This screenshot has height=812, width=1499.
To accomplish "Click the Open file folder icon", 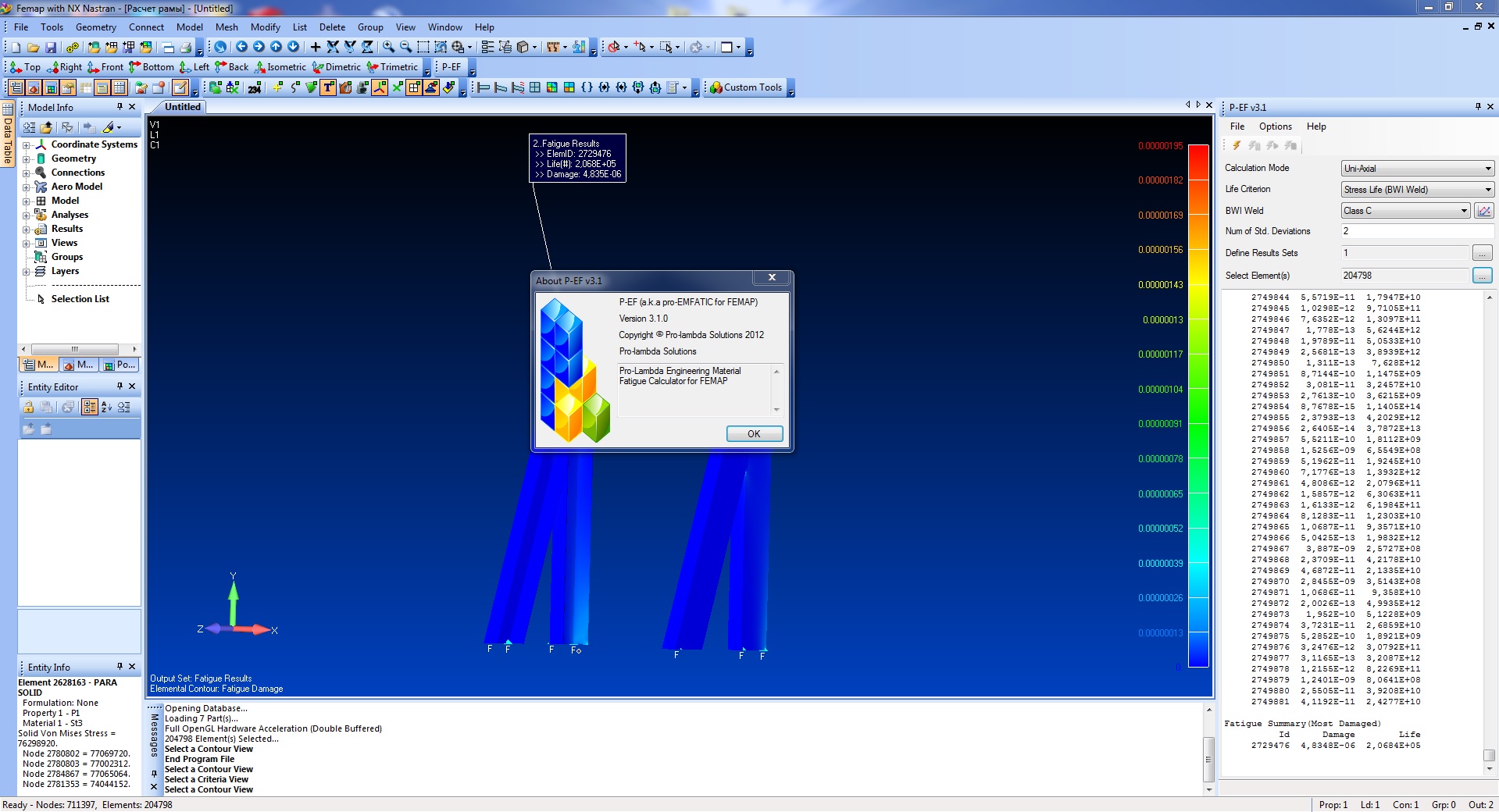I will coord(33,48).
